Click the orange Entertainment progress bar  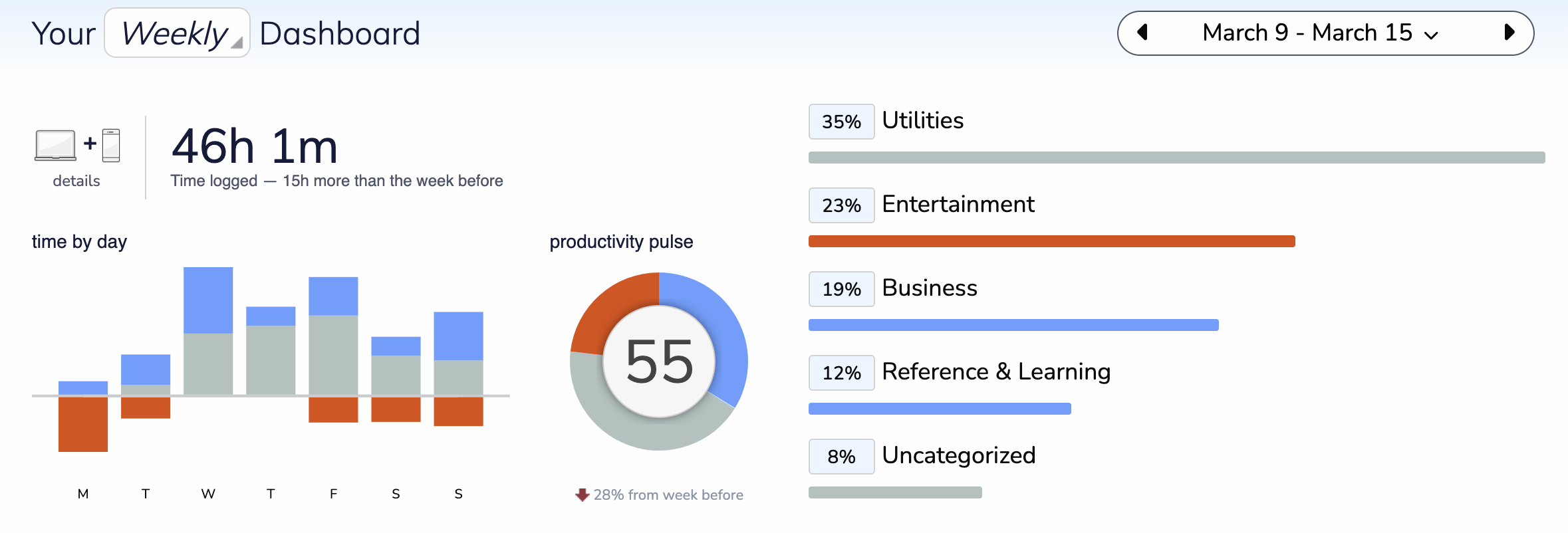pyautogui.click(x=1051, y=241)
